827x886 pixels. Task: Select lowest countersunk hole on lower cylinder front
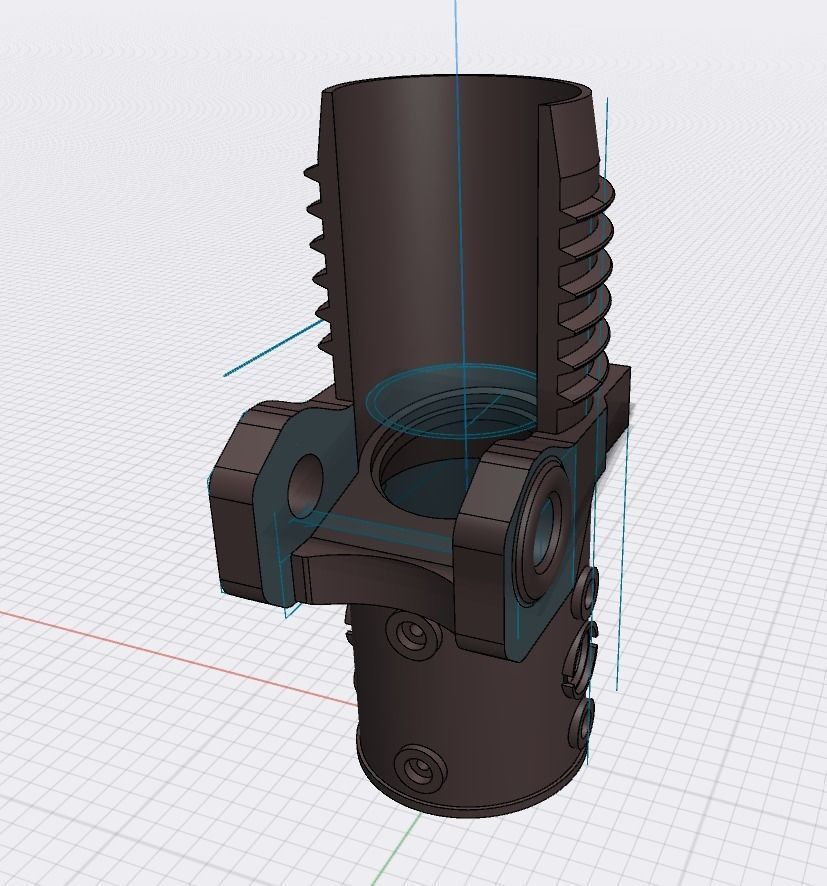tap(420, 767)
